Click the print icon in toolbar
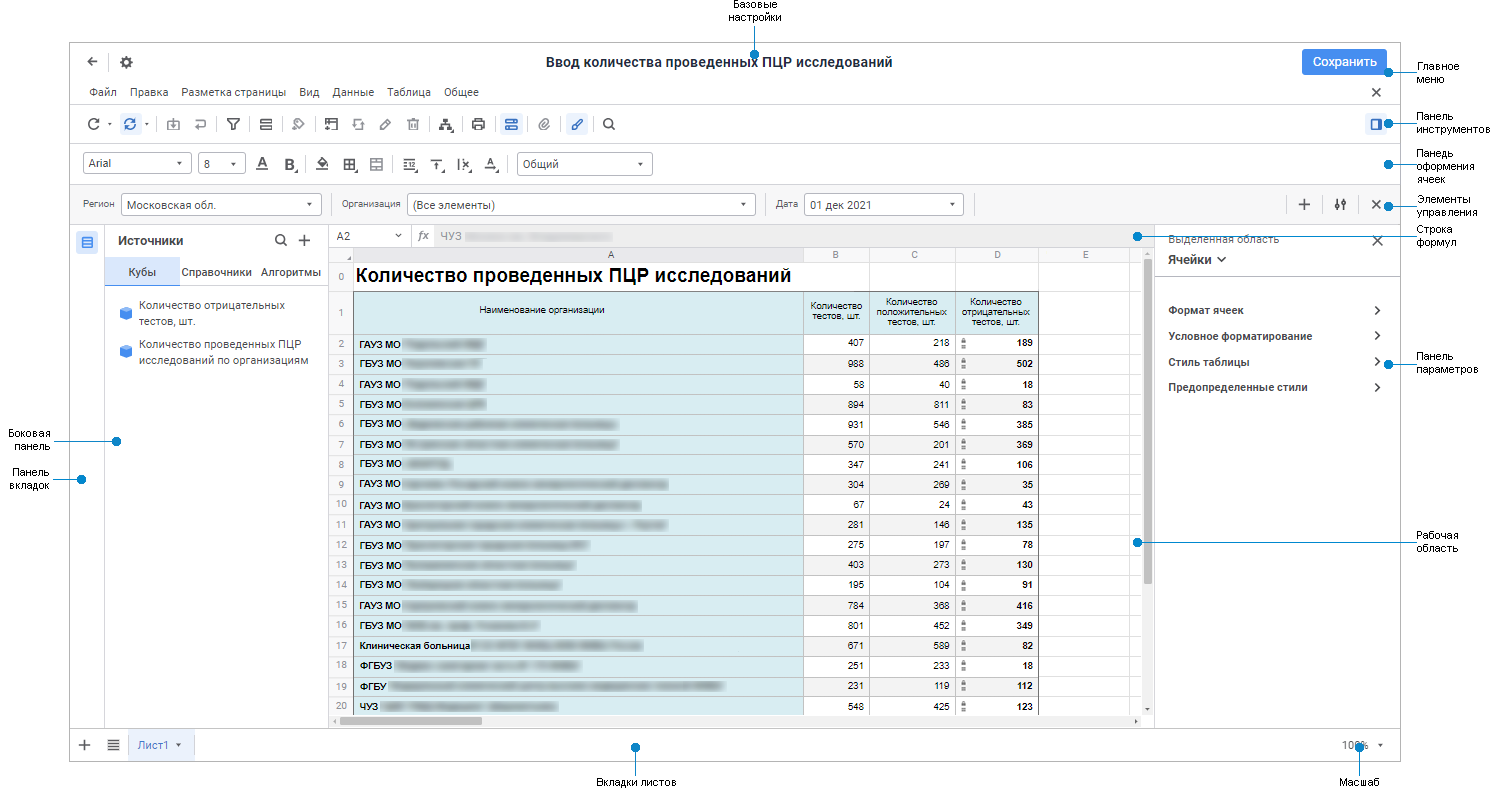 pos(478,125)
